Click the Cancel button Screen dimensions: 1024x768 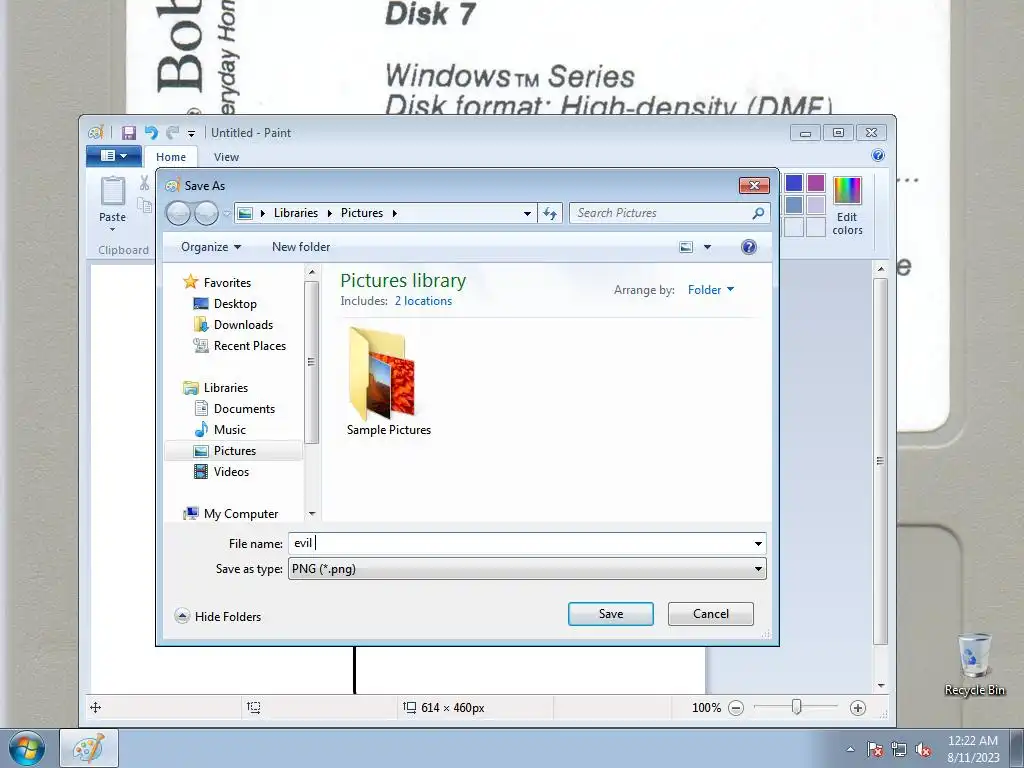tap(711, 614)
